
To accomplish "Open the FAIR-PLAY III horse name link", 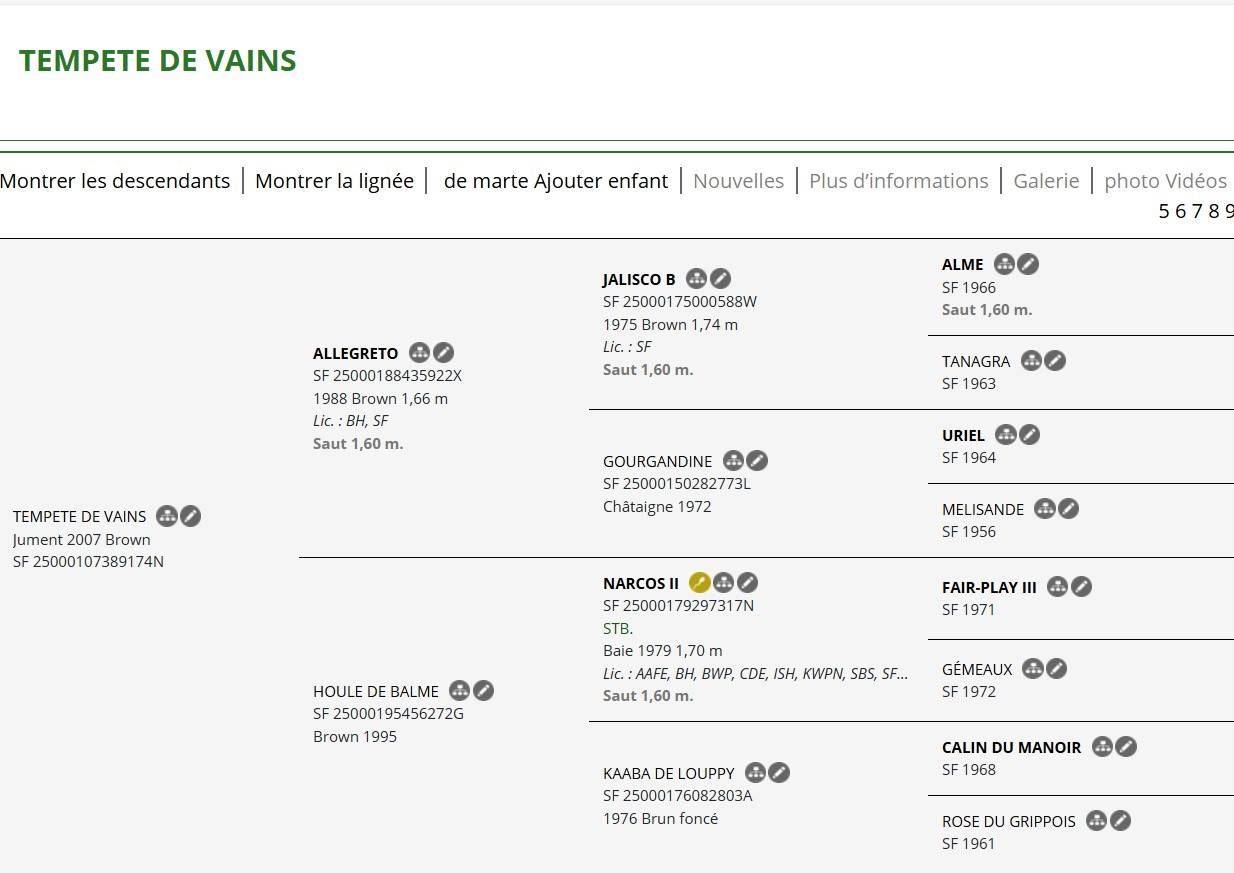I will (988, 587).
